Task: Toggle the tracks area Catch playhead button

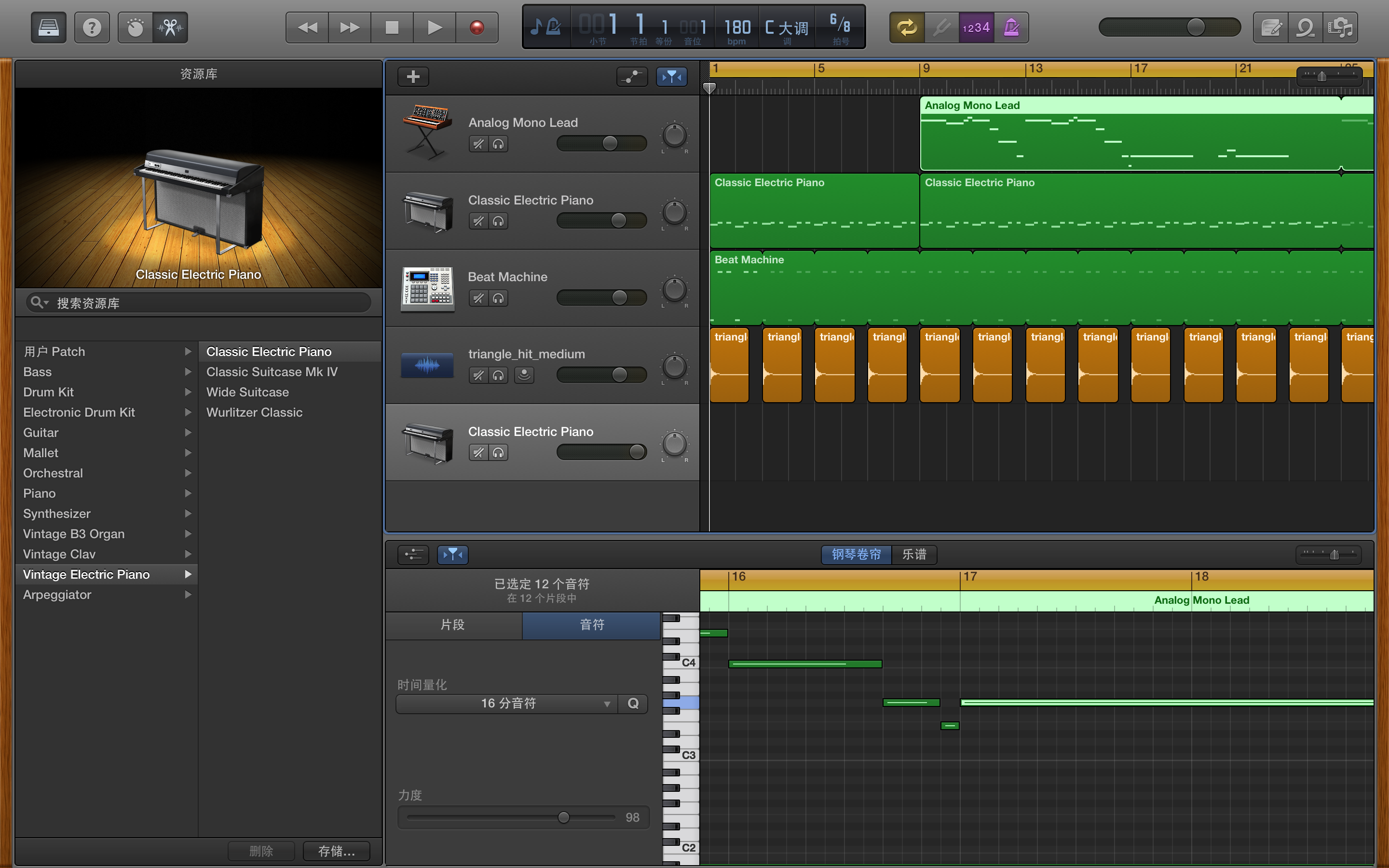Action: click(x=671, y=76)
